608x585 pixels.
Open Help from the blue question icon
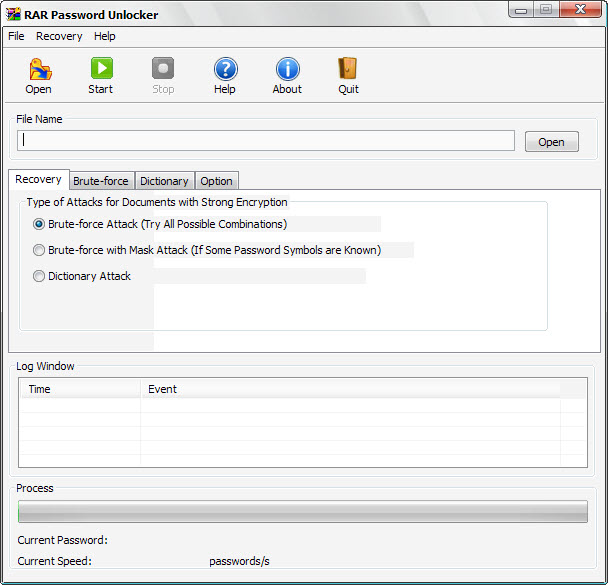[225, 76]
